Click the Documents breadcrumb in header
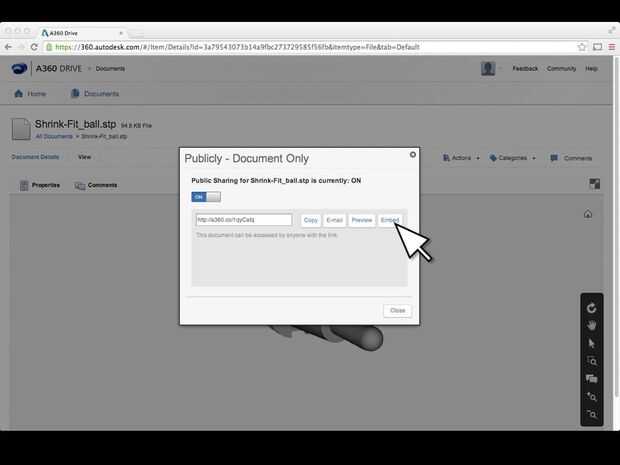Screen dimensions: 620x465 click(x=110, y=68)
